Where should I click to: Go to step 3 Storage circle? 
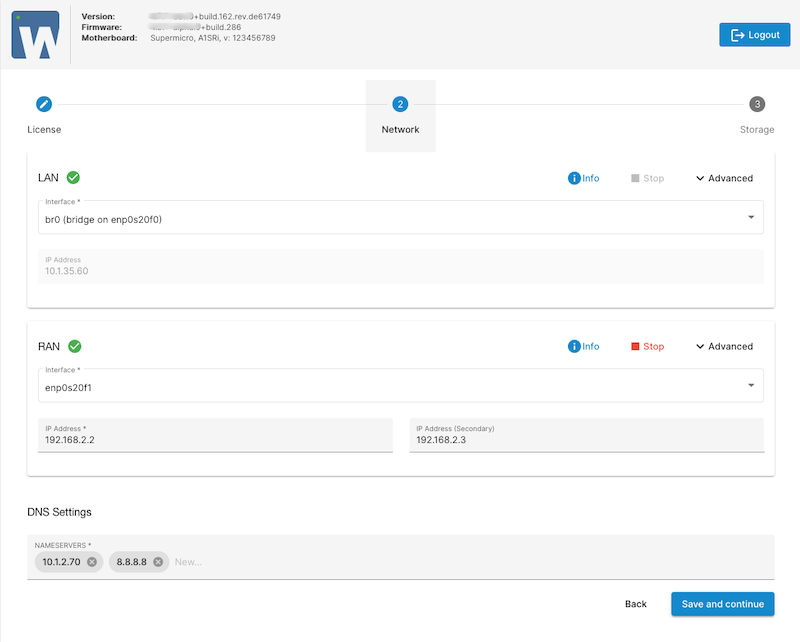coord(757,104)
